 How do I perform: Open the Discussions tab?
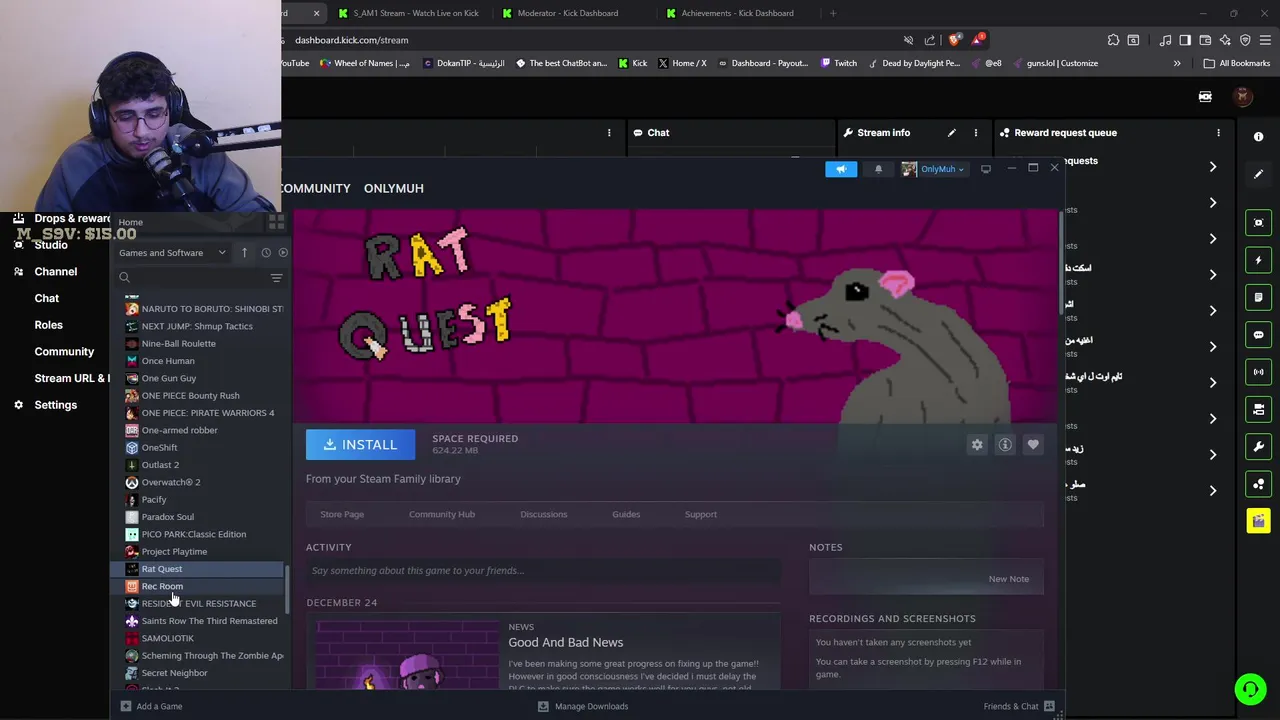coord(543,514)
